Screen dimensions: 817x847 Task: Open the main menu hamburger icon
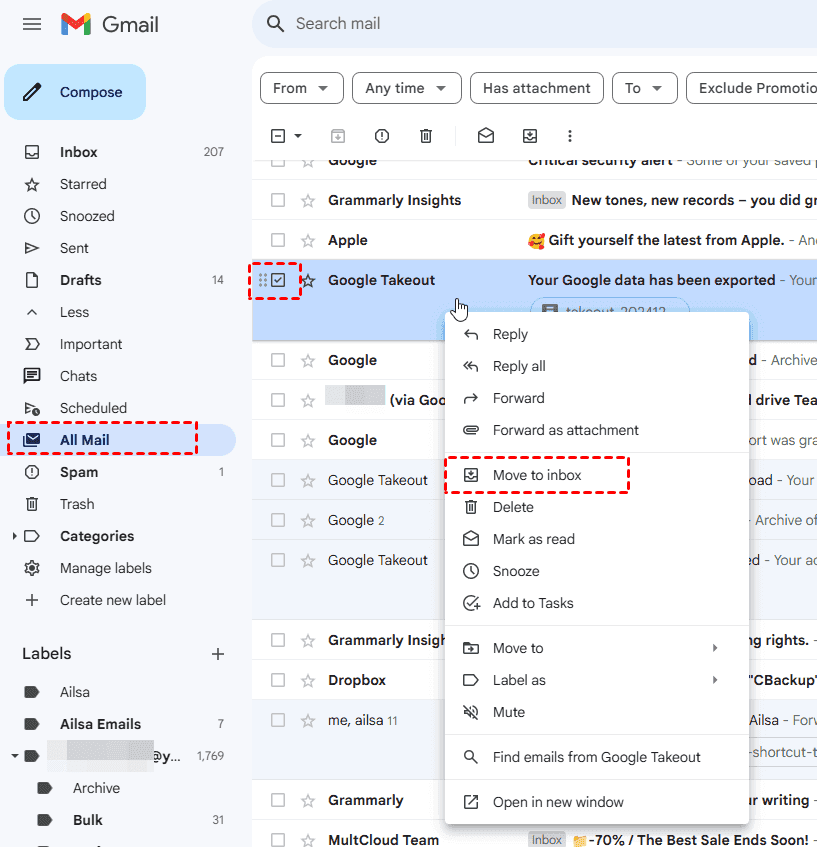pyautogui.click(x=32, y=24)
